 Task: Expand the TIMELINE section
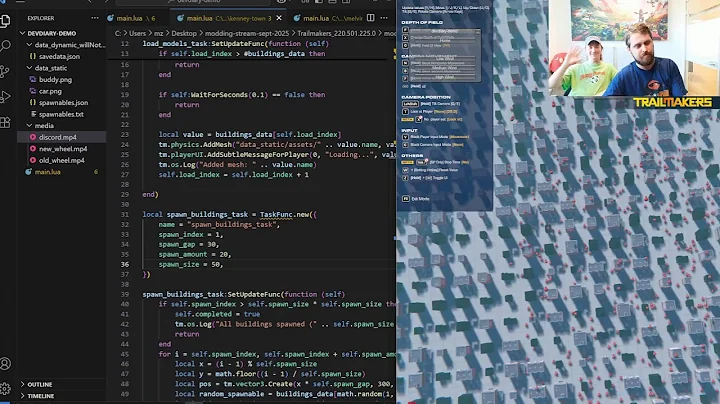22,396
